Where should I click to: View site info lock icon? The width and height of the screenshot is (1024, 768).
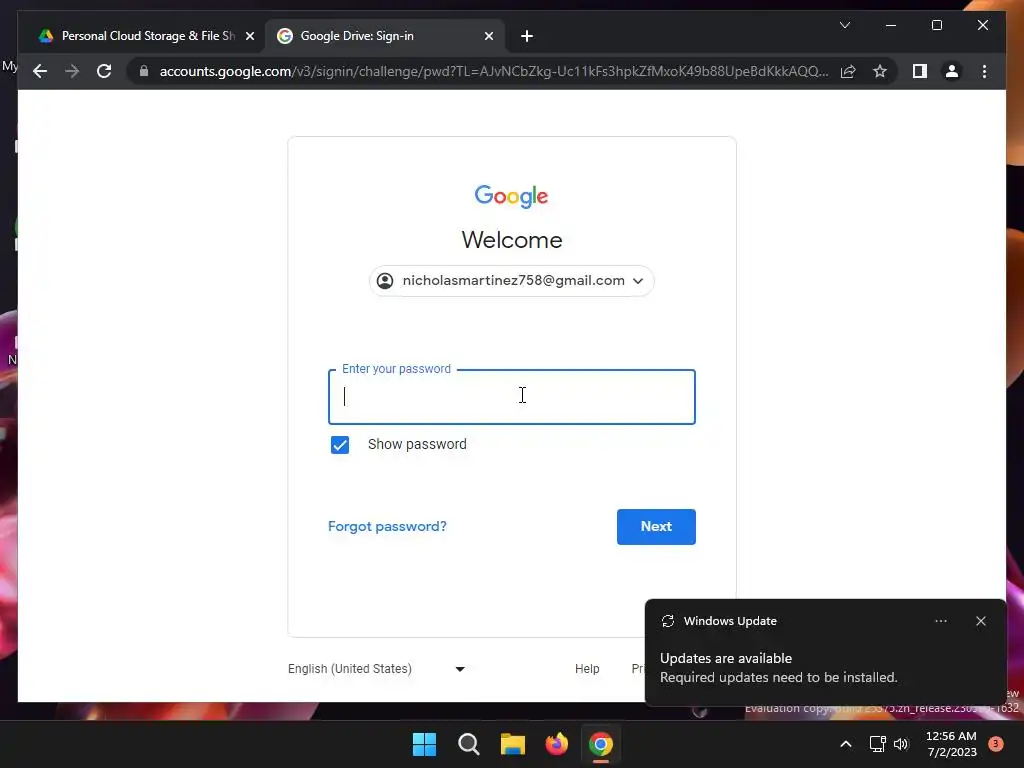[144, 71]
